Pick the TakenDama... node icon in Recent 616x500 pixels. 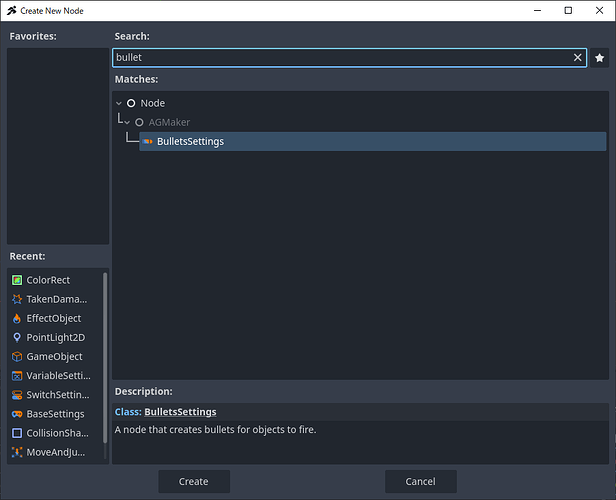click(x=17, y=299)
